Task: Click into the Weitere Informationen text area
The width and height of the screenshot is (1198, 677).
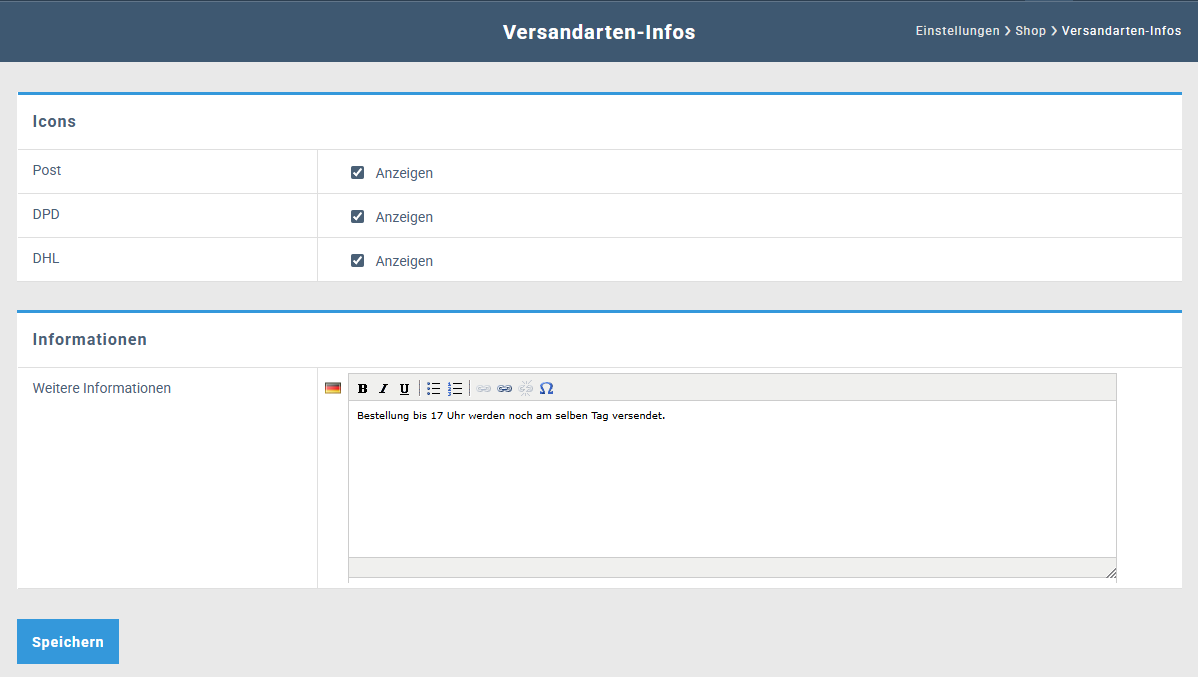Action: click(731, 480)
